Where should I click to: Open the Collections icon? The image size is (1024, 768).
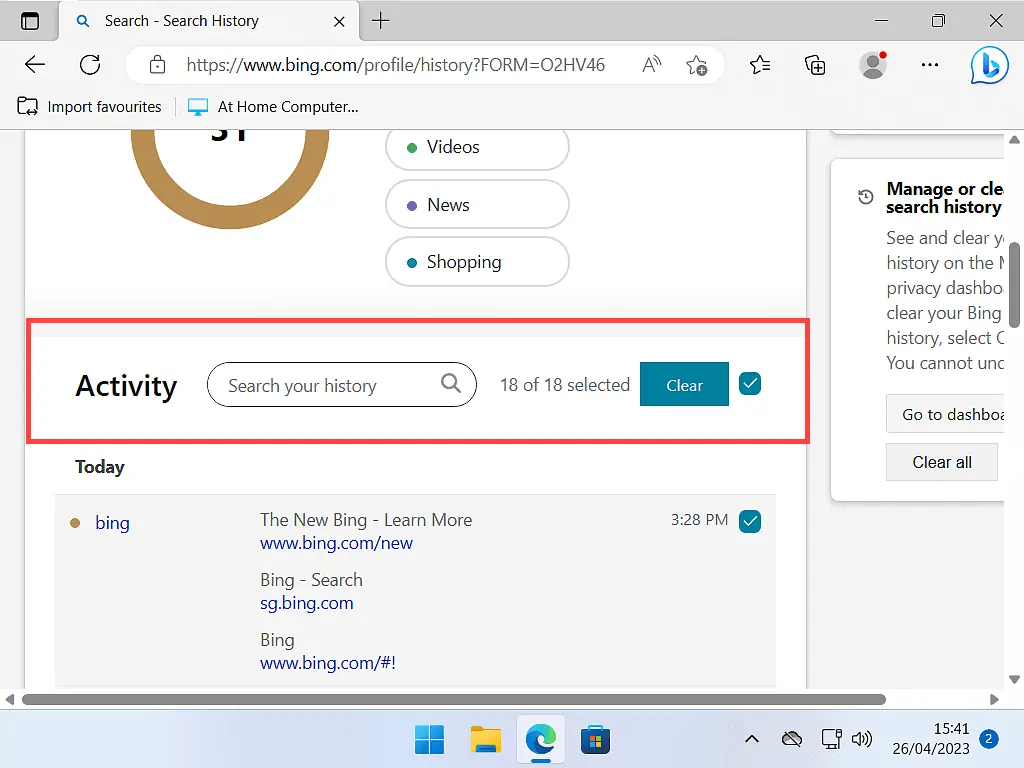tap(815, 65)
